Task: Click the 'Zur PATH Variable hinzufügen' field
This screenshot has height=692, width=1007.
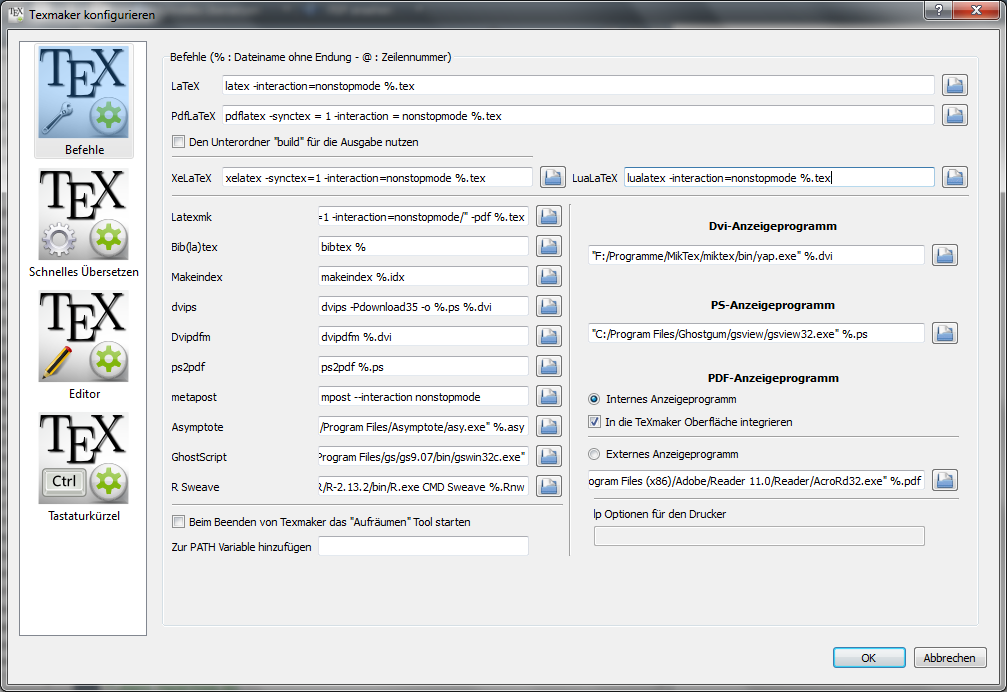Action: pyautogui.click(x=423, y=546)
